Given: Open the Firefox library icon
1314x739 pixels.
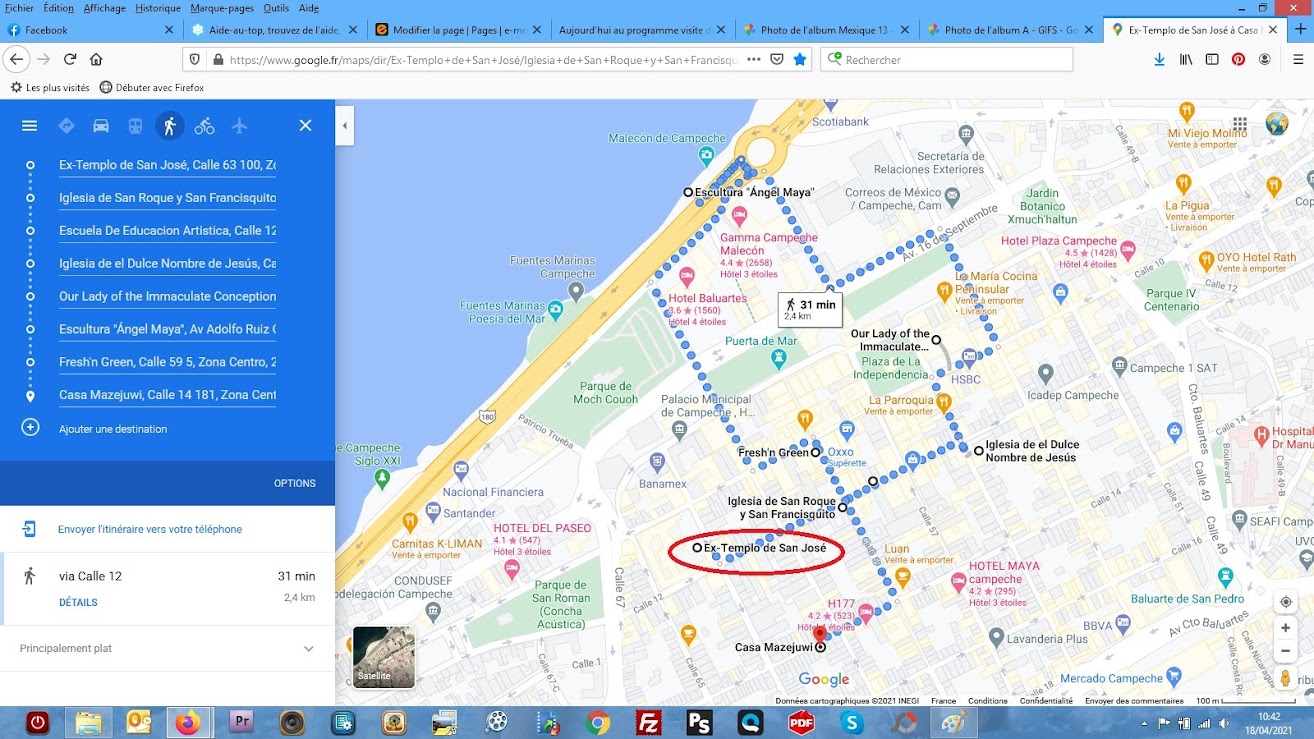Looking at the screenshot, I should (x=1186, y=59).
